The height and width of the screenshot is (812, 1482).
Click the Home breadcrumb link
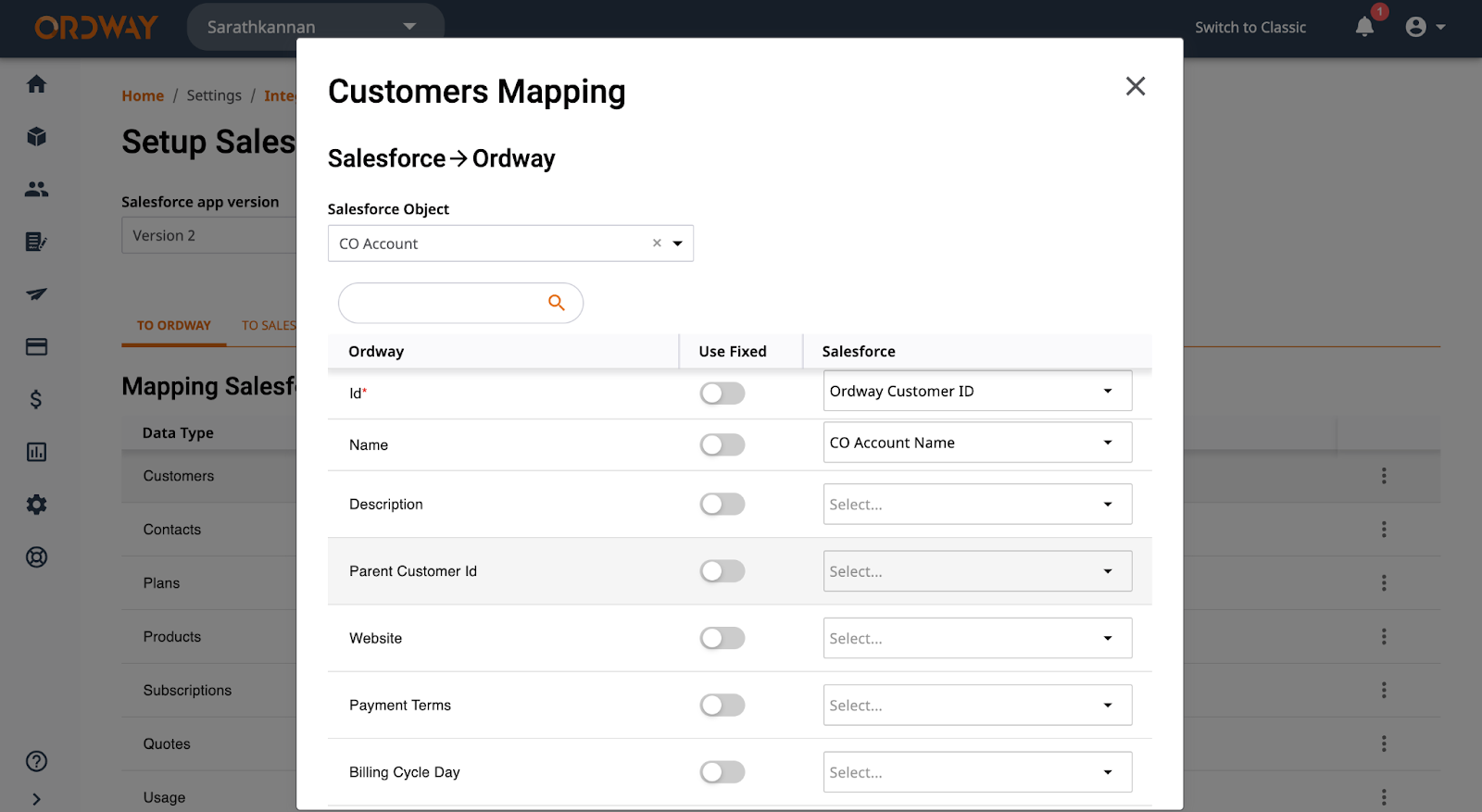coord(143,95)
